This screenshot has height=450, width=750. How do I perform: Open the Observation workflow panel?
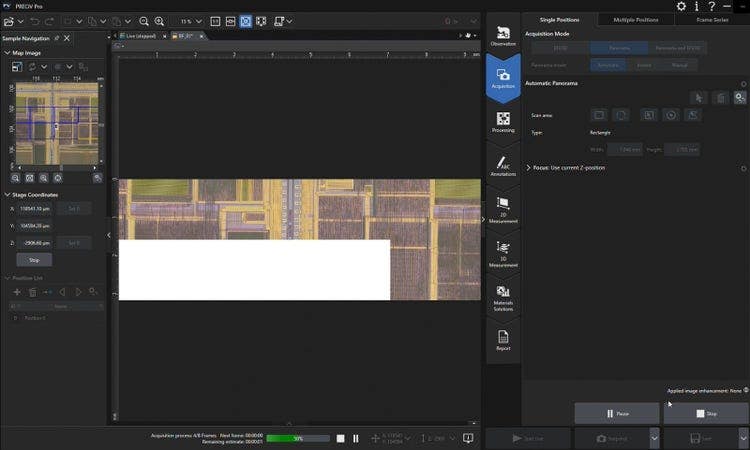pyautogui.click(x=503, y=36)
